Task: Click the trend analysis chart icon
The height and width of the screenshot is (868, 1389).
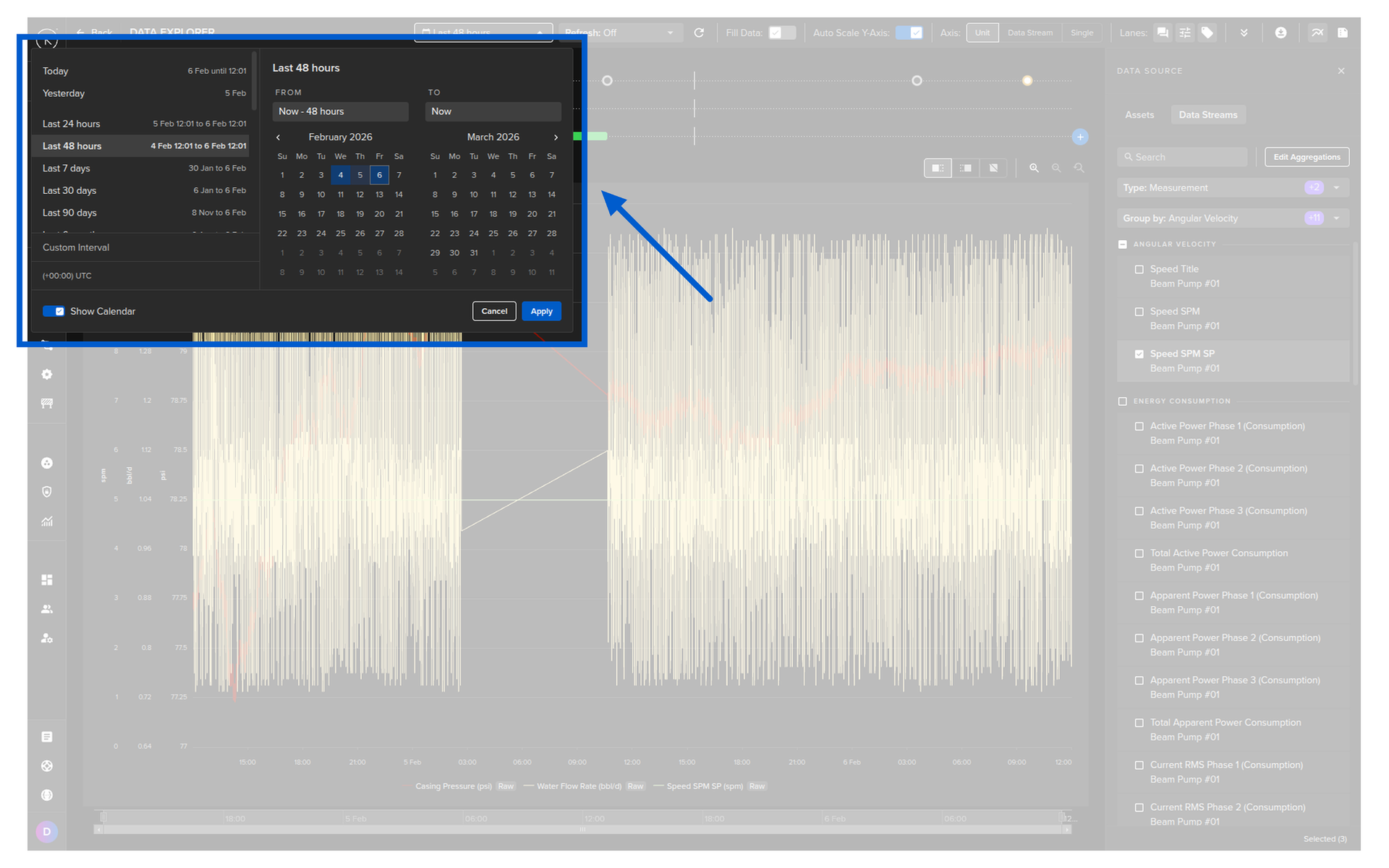Action: tap(1317, 33)
